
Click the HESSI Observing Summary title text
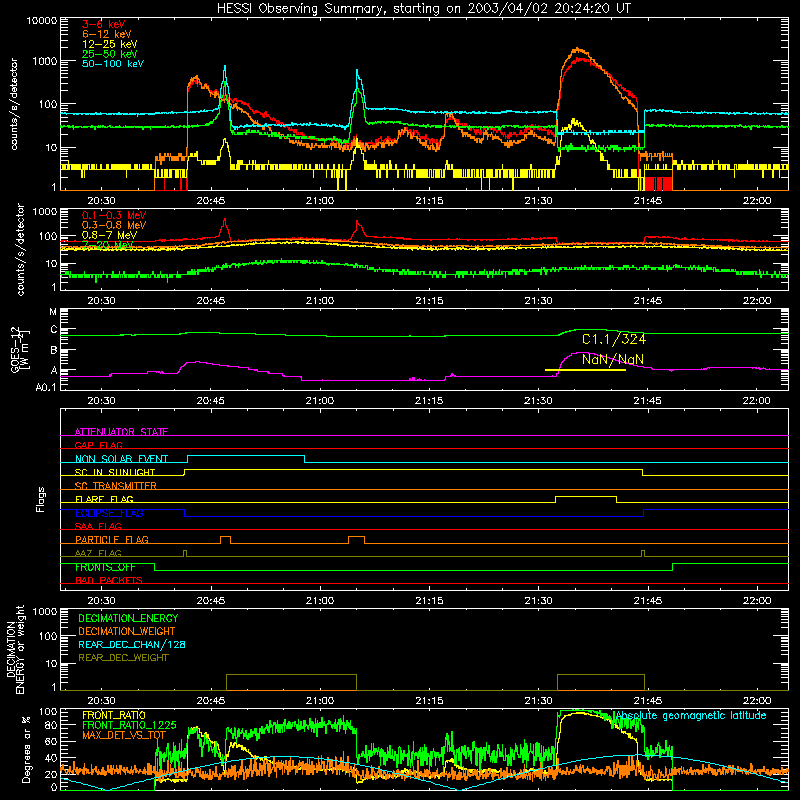click(423, 9)
